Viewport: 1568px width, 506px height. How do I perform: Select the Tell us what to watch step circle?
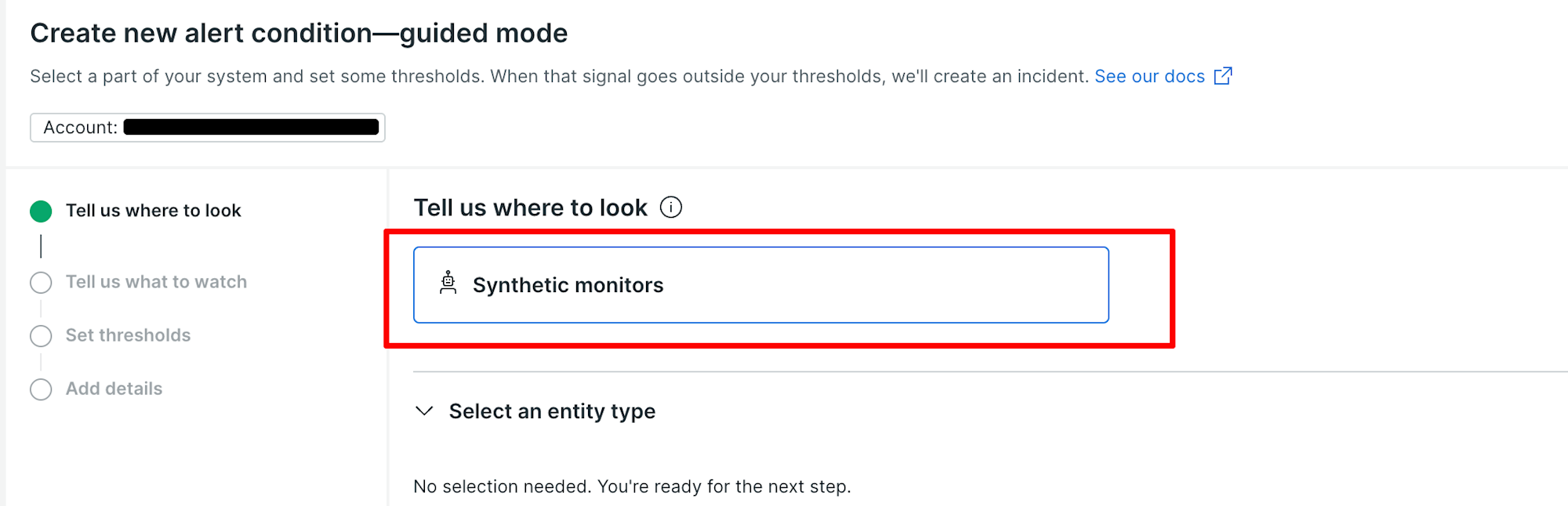pyautogui.click(x=41, y=282)
